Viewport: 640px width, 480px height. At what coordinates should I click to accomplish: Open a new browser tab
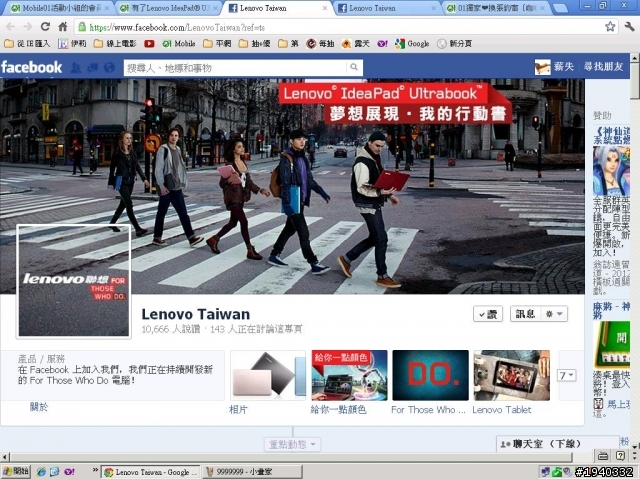point(560,9)
